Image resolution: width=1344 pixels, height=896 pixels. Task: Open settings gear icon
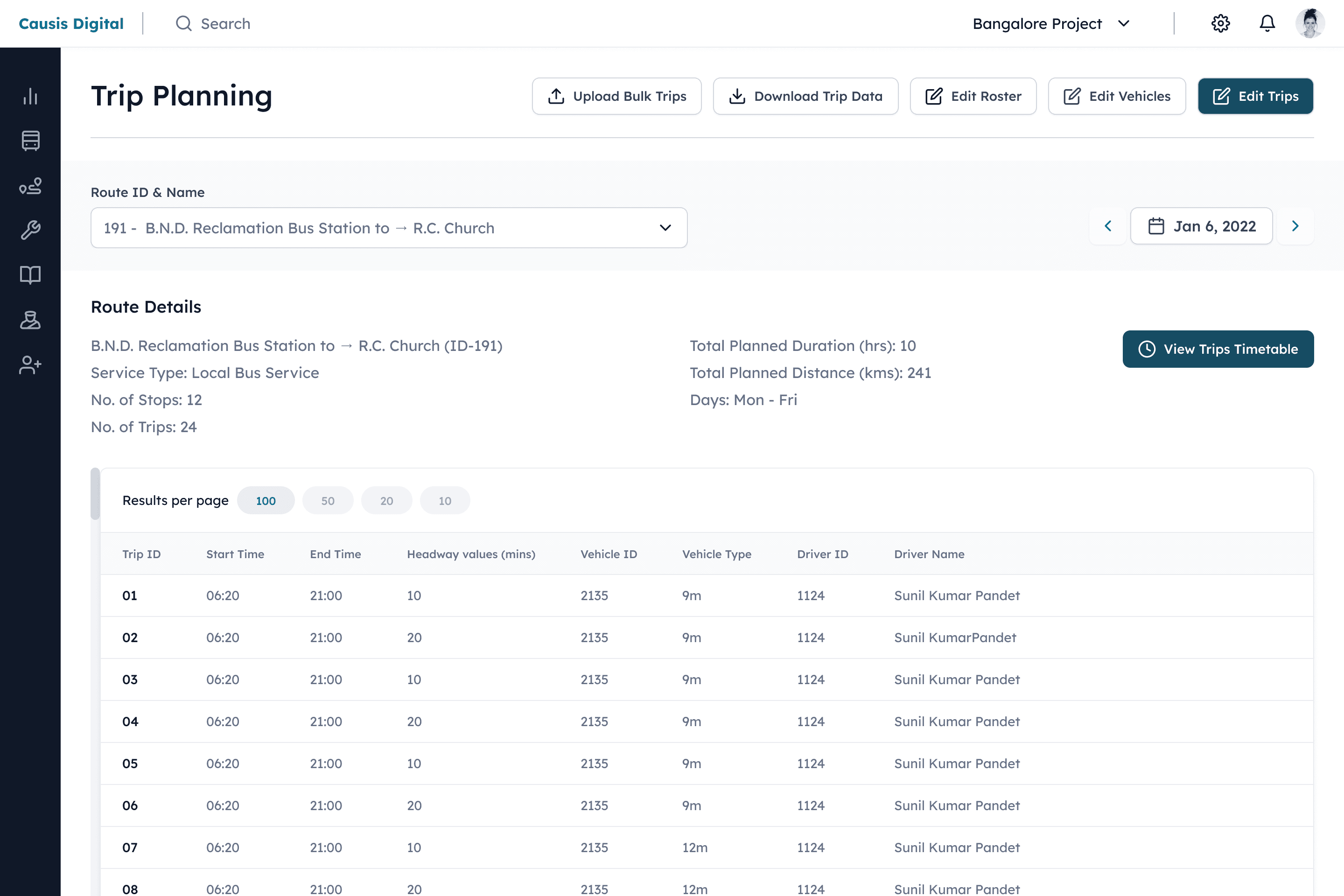pyautogui.click(x=1220, y=23)
